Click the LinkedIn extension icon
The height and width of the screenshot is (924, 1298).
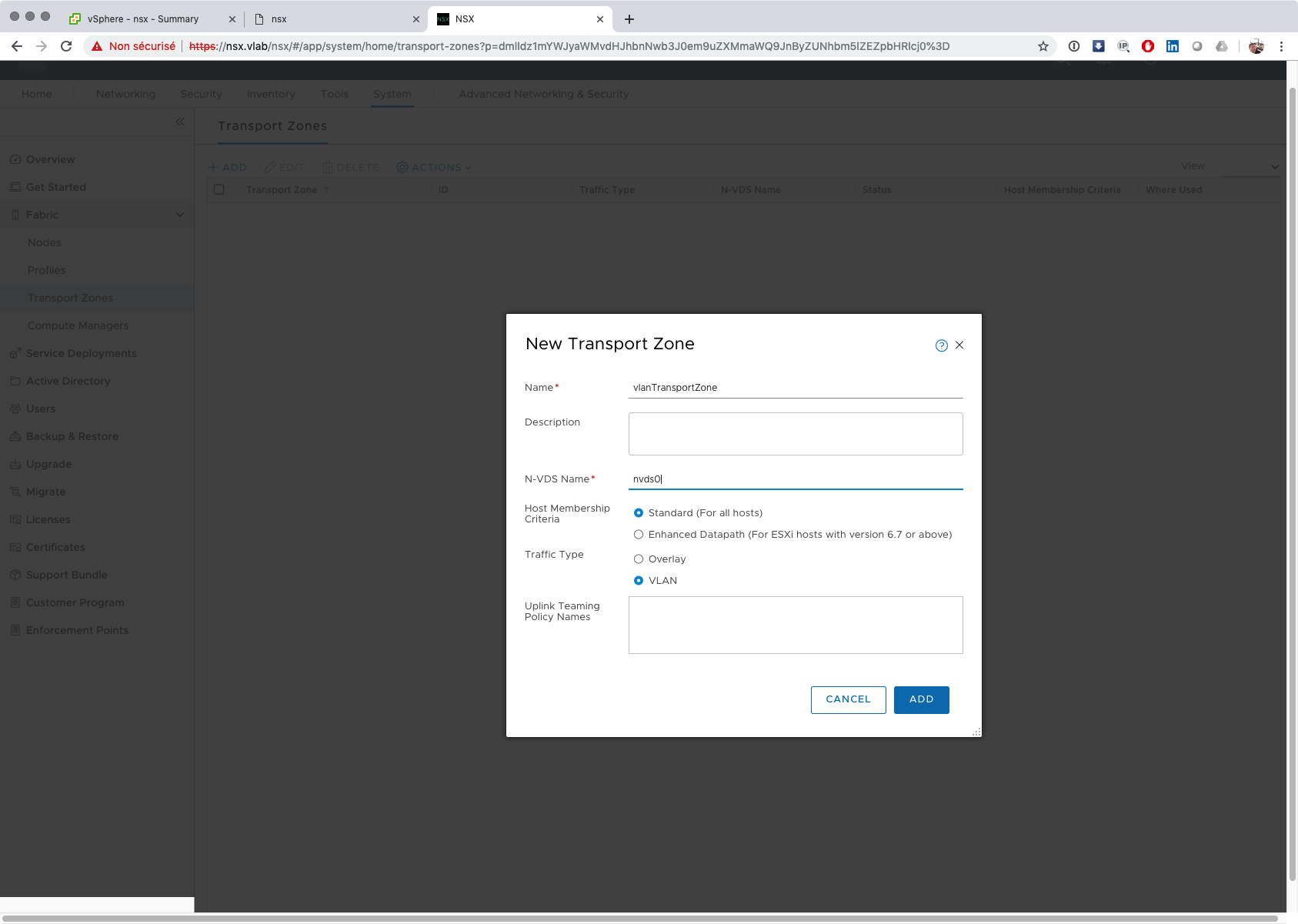tap(1172, 46)
